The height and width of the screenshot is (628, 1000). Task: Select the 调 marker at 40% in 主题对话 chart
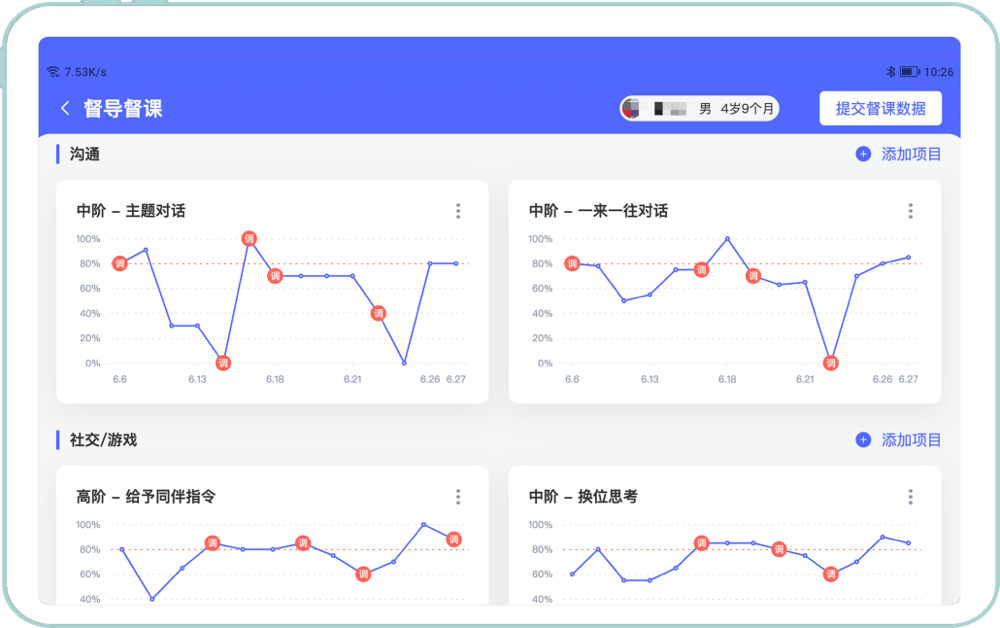pos(378,313)
